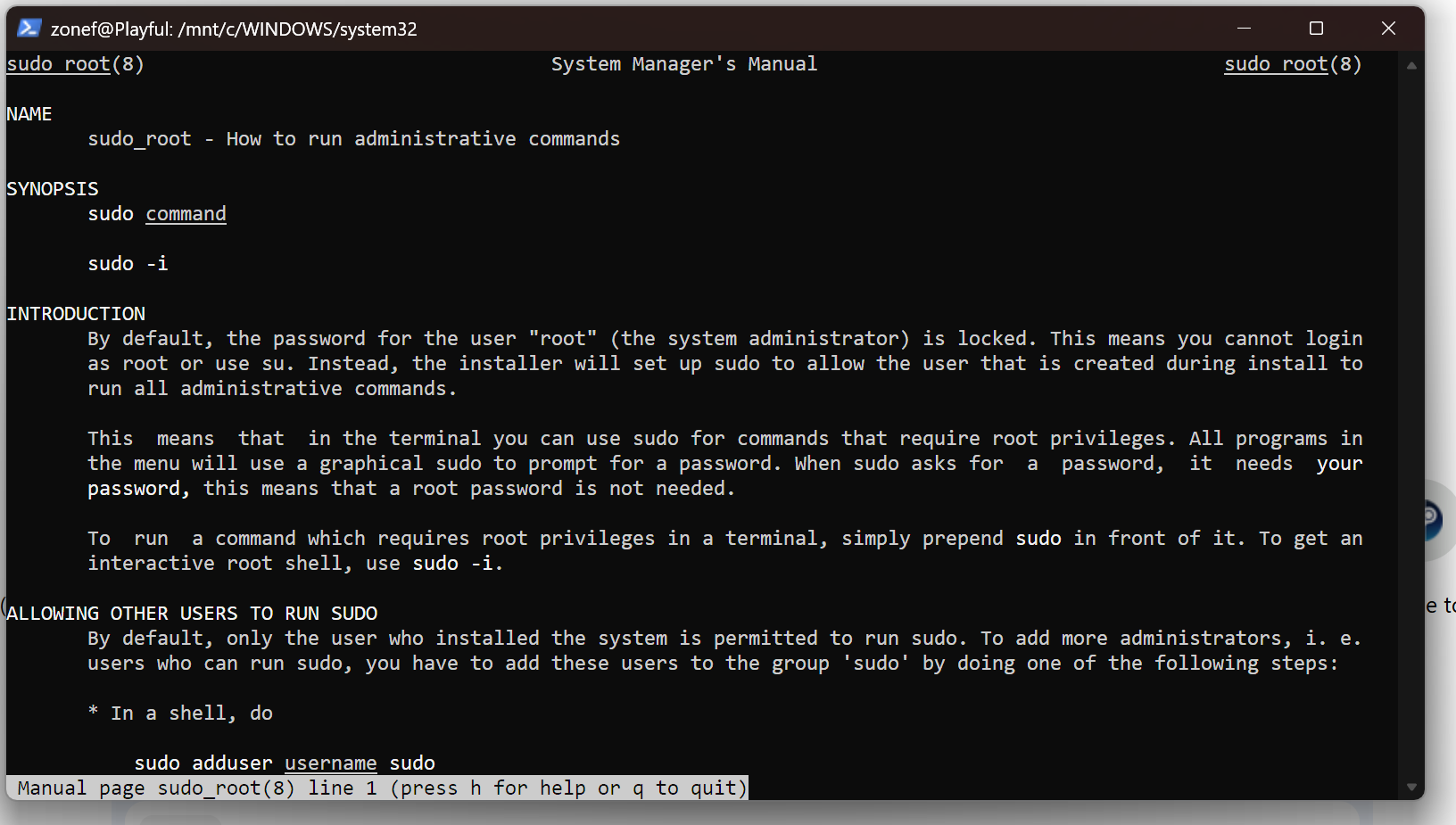Click the vertical scrollbar track

1411,428
